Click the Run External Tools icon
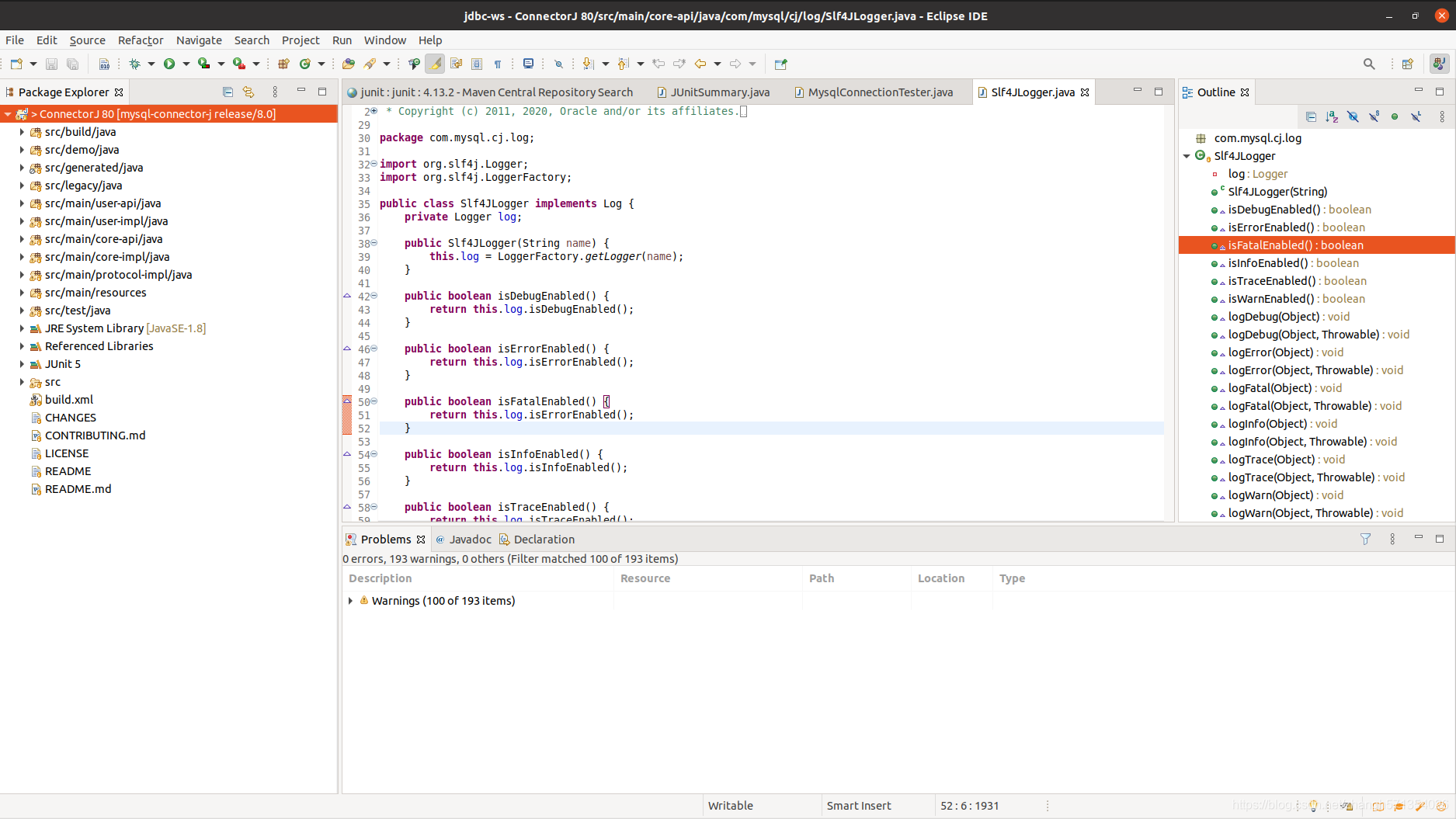The height and width of the screenshot is (819, 1456). [x=239, y=64]
